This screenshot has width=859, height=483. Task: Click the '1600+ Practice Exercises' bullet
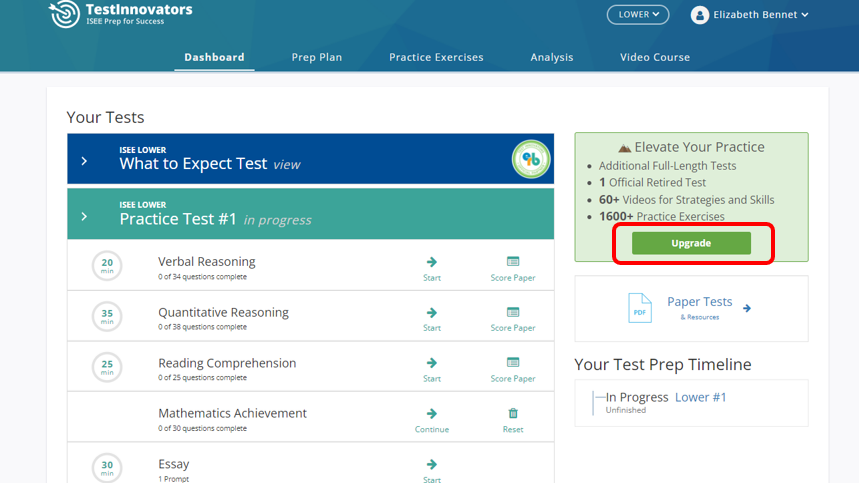tap(661, 216)
